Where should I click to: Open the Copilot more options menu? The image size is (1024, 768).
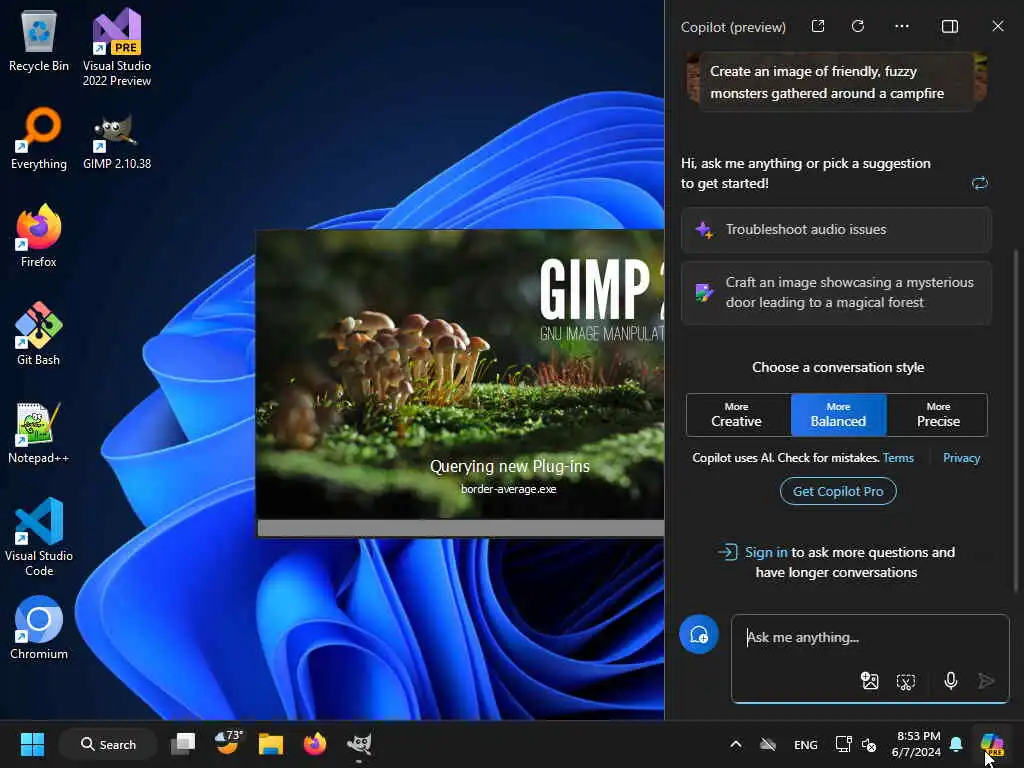point(902,26)
